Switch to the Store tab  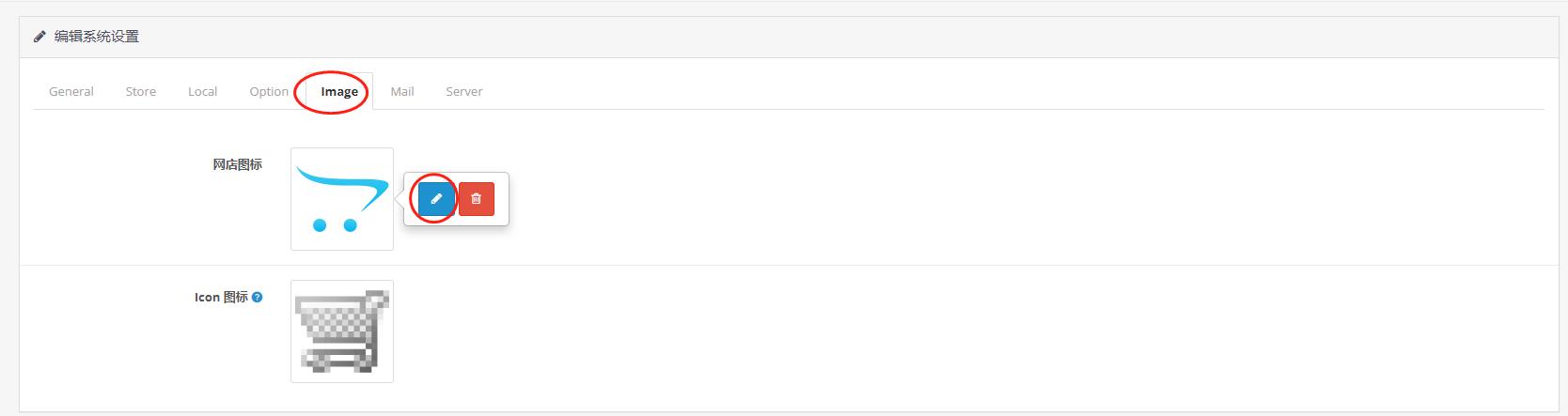pos(141,91)
